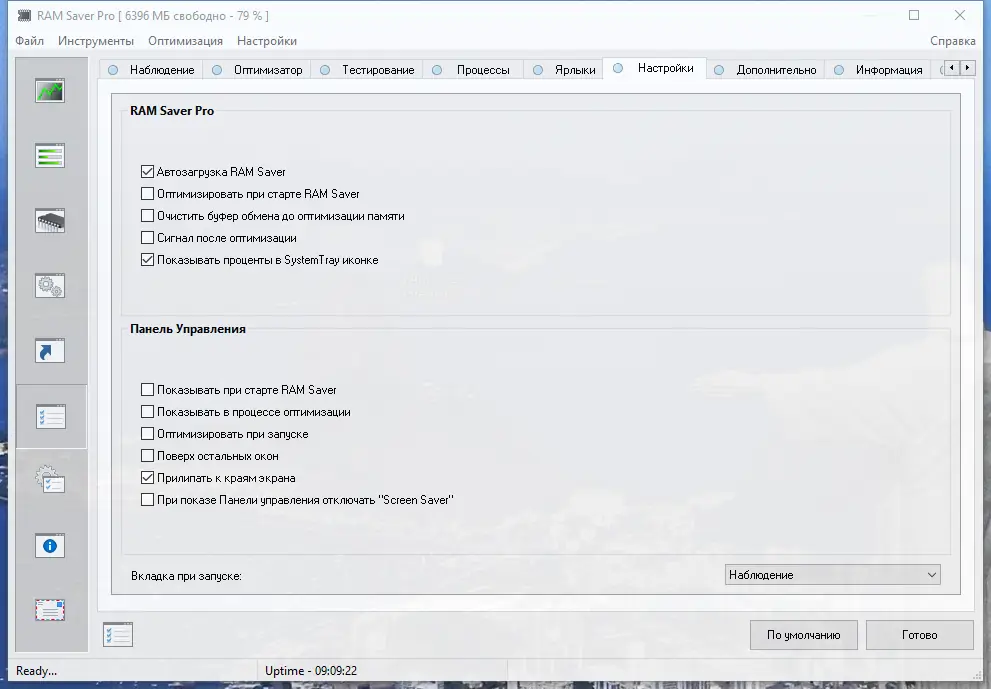The width and height of the screenshot is (991, 689).
Task: Switch to the Дополнительно tab
Action: click(766, 70)
